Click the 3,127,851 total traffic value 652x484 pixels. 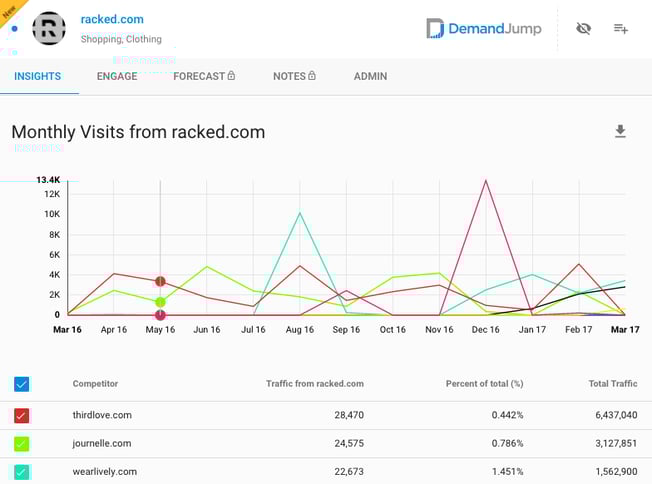[616, 443]
